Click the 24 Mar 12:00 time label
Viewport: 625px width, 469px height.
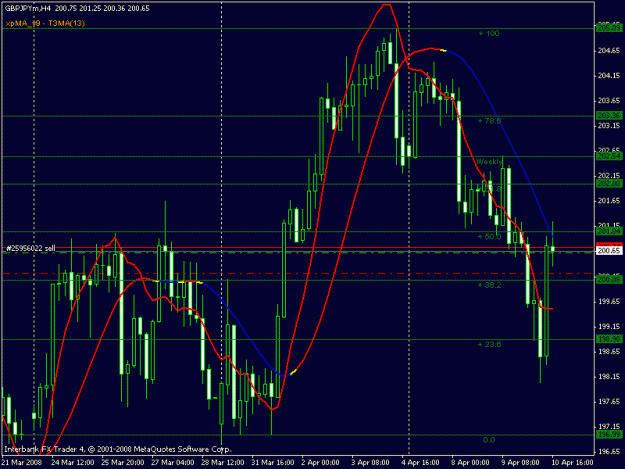point(73,463)
